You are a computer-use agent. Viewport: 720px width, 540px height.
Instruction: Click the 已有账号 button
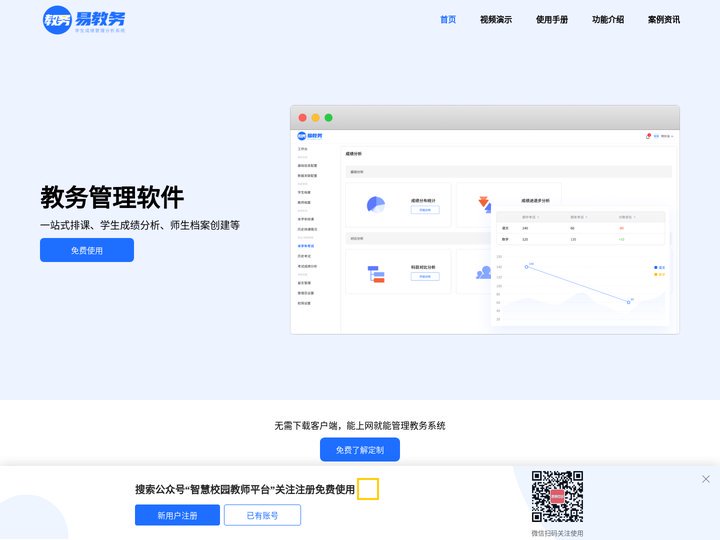click(262, 515)
